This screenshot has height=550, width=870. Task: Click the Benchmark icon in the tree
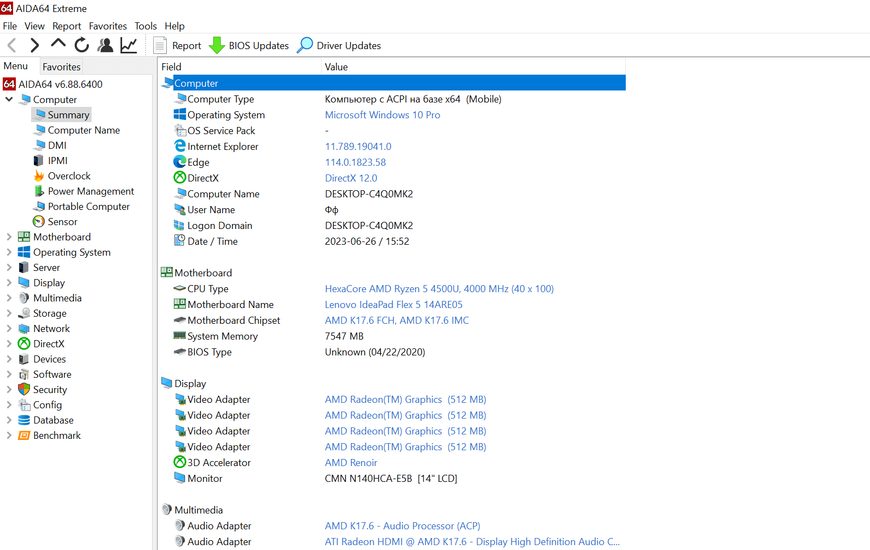coord(24,435)
